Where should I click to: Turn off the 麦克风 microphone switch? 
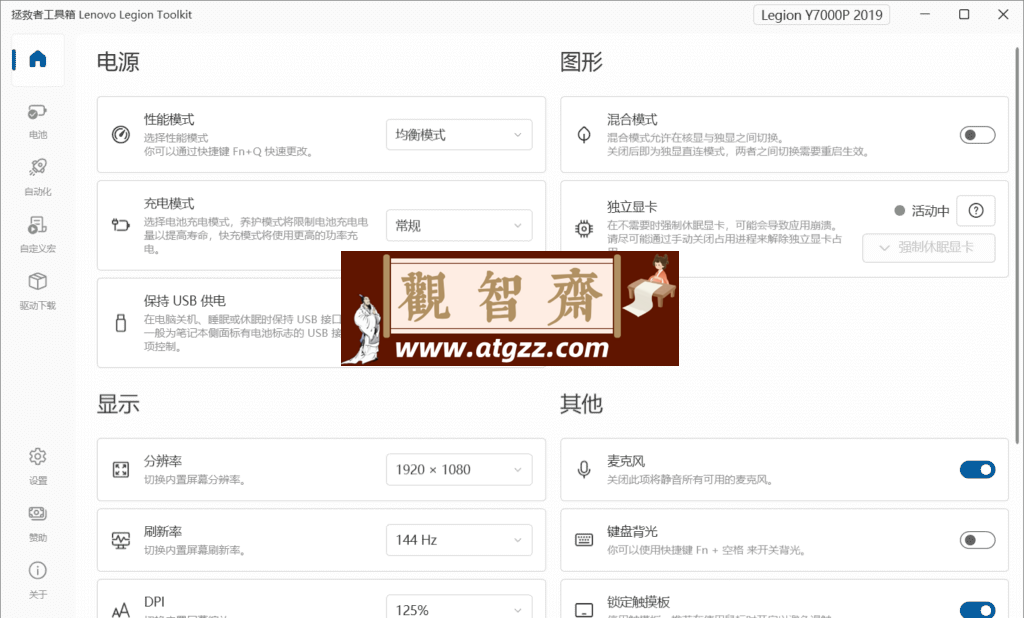[x=978, y=470]
